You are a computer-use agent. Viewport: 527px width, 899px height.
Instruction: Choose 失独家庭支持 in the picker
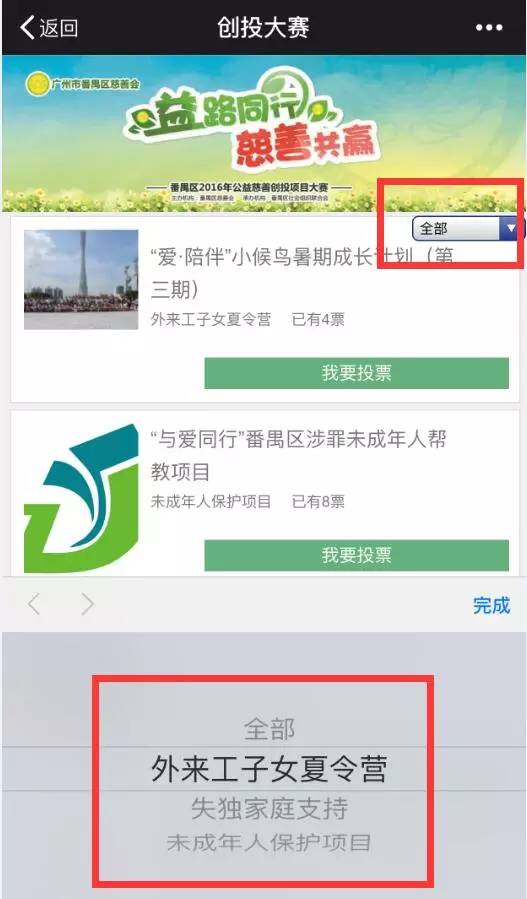coord(269,808)
